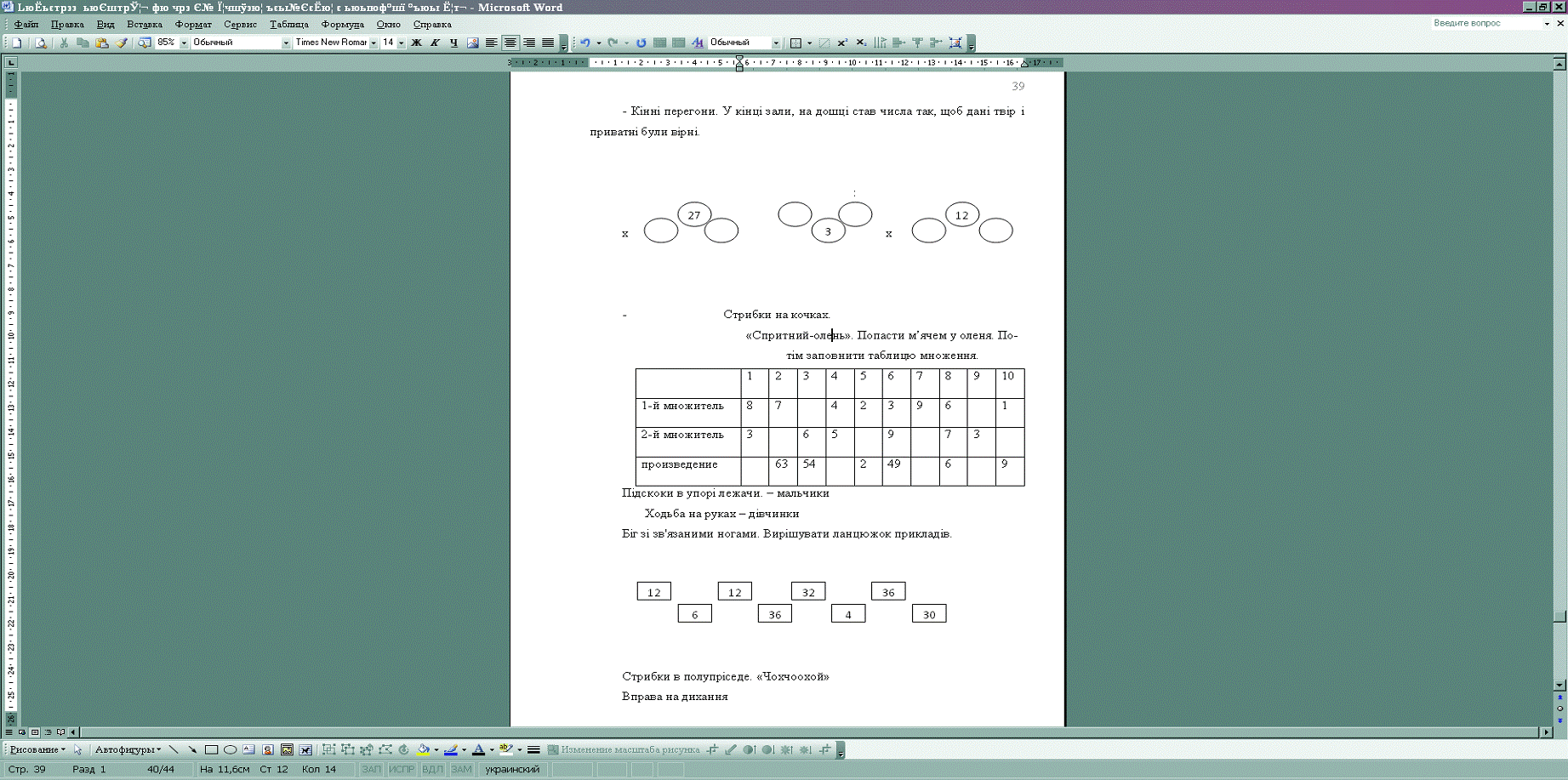
Task: Open the font size 14 dropdown
Action: [x=401, y=43]
